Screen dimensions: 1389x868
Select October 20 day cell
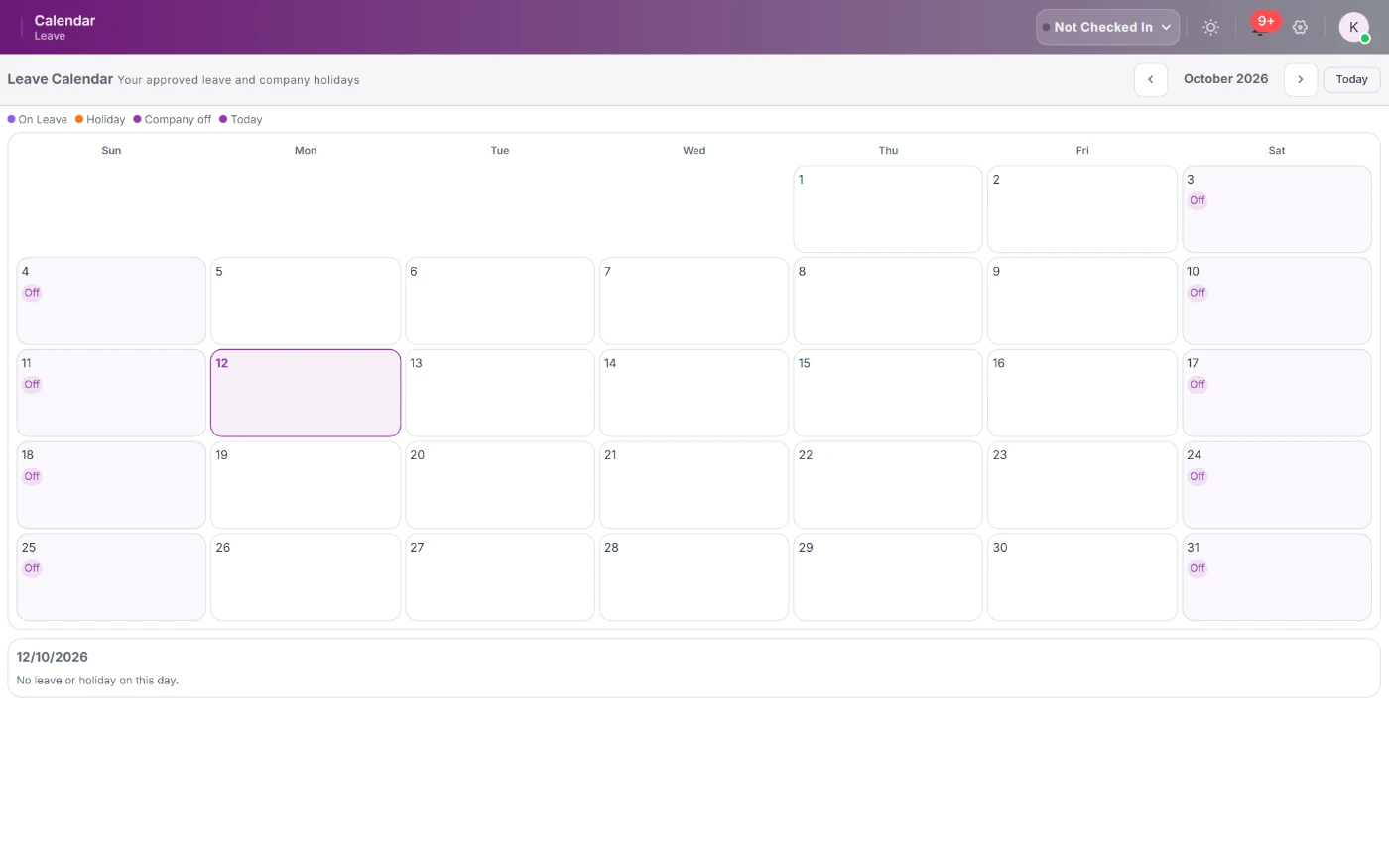(500, 485)
